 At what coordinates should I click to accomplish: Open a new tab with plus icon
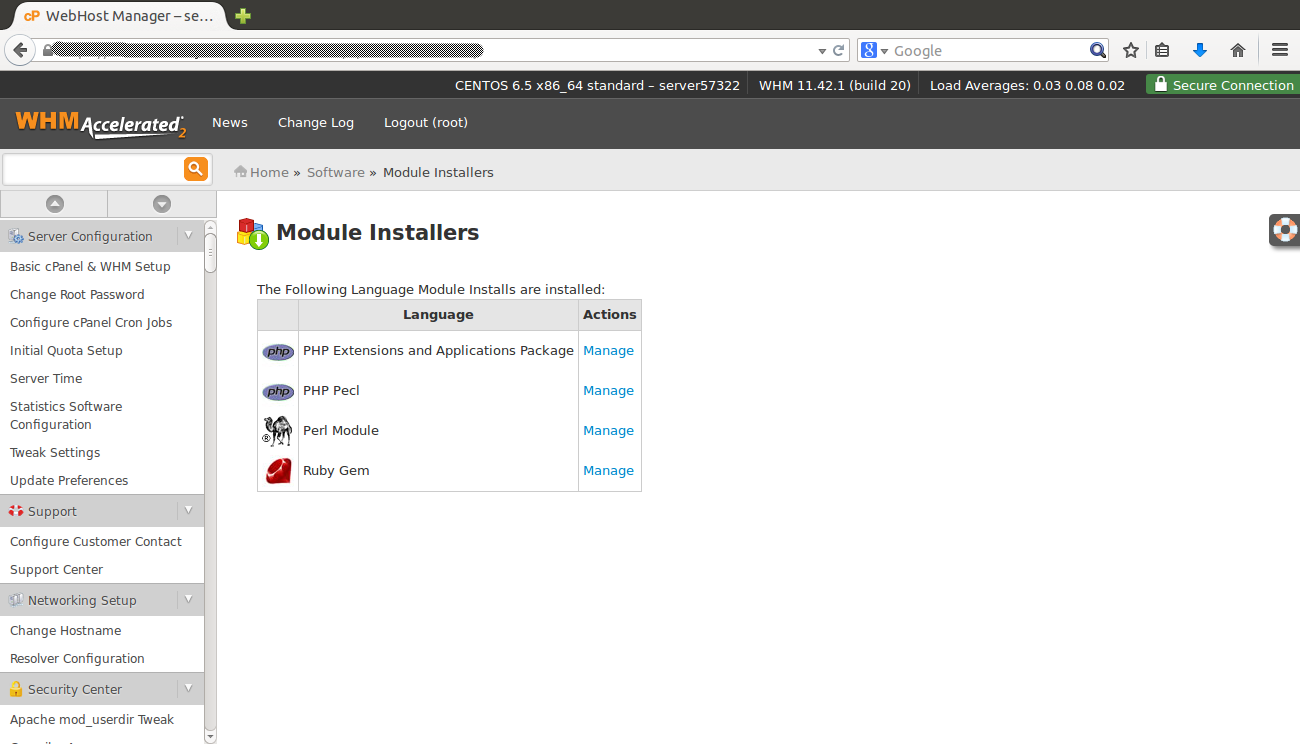click(x=242, y=16)
